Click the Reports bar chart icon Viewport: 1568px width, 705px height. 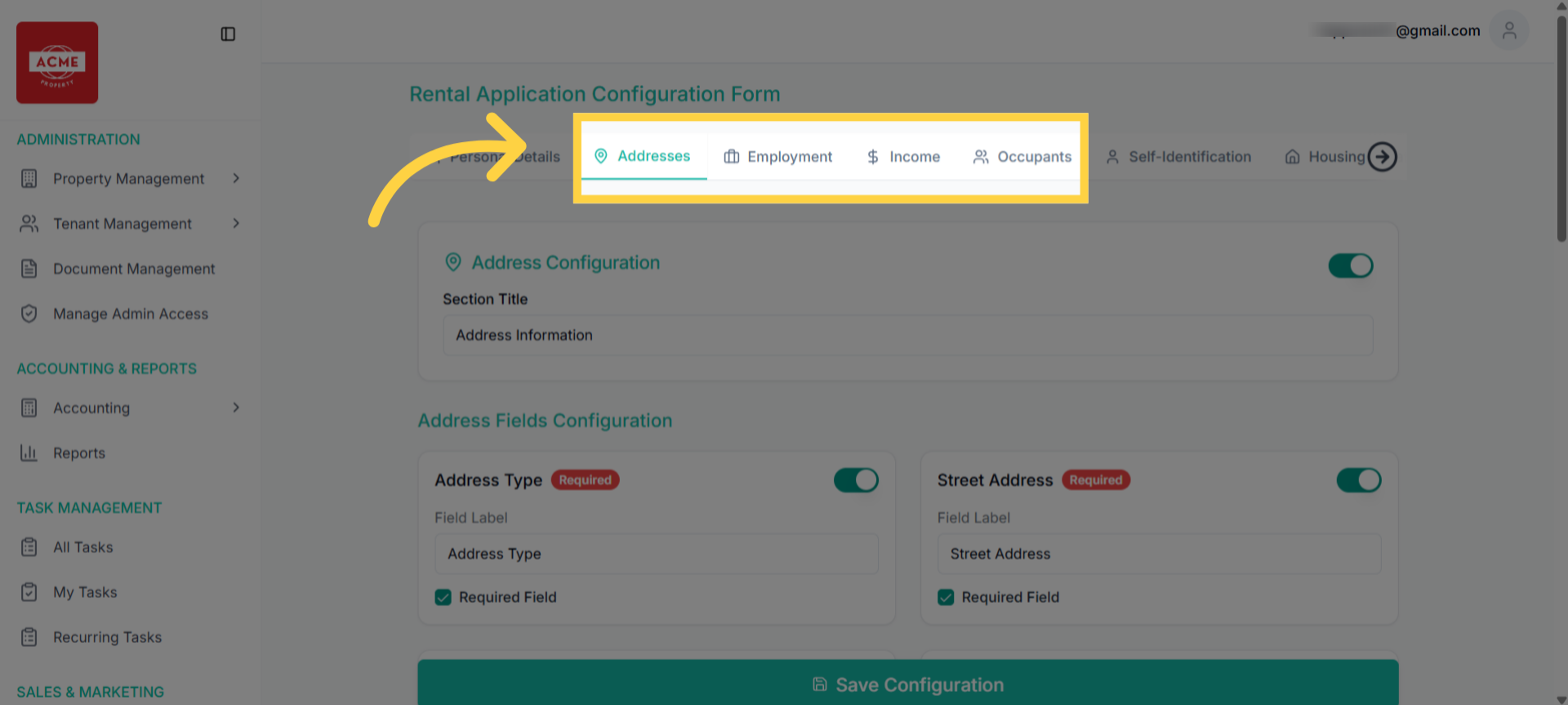[x=29, y=453]
